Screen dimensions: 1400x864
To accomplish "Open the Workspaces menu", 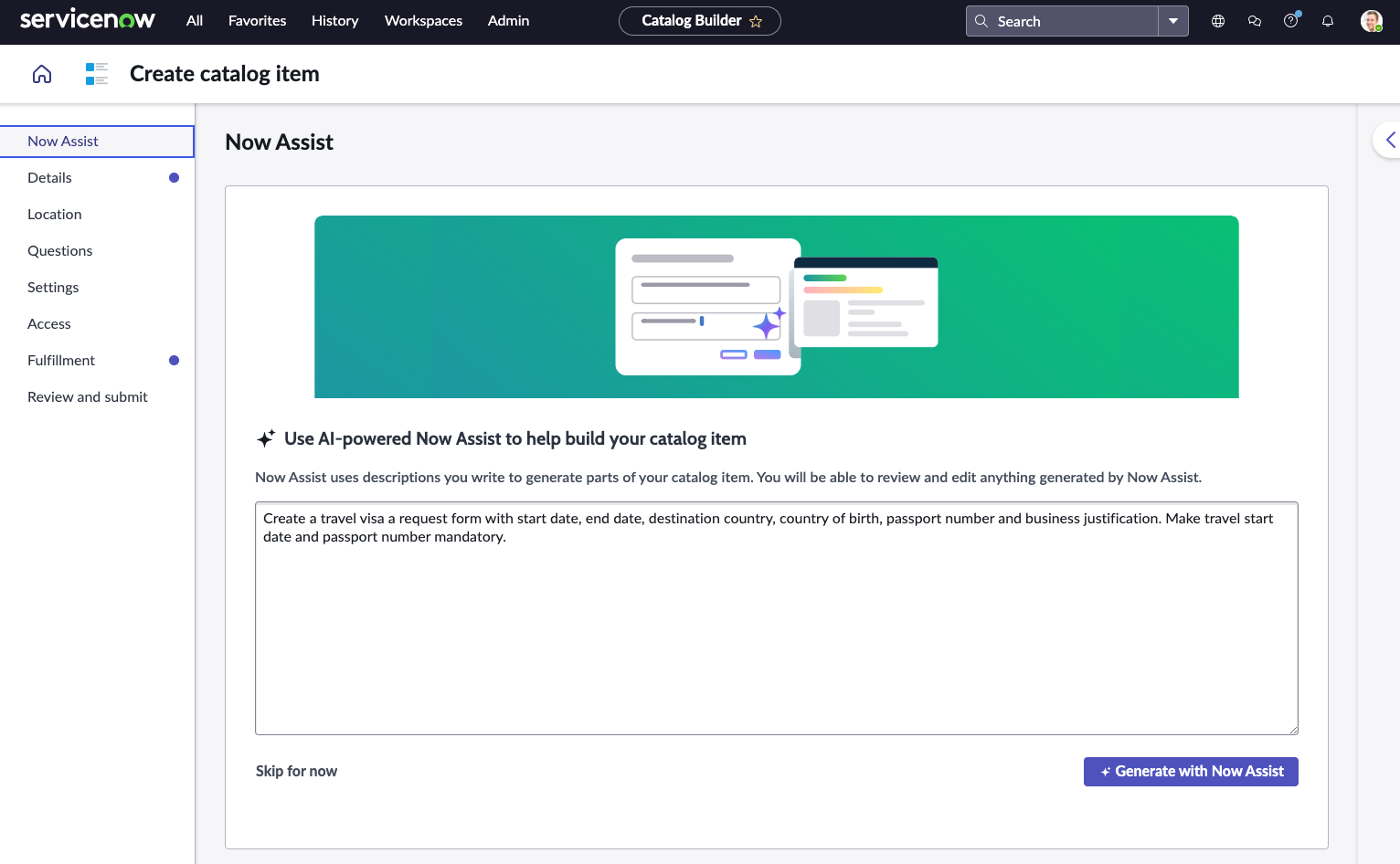I will (x=423, y=21).
